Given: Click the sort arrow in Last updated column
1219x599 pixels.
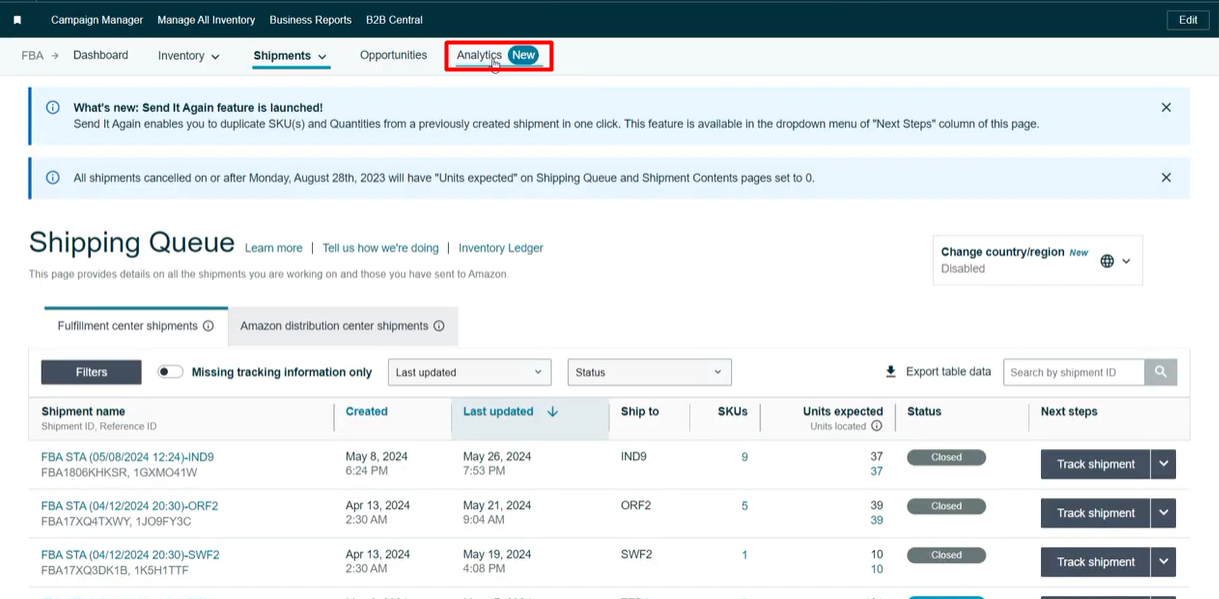Looking at the screenshot, I should click(x=553, y=411).
